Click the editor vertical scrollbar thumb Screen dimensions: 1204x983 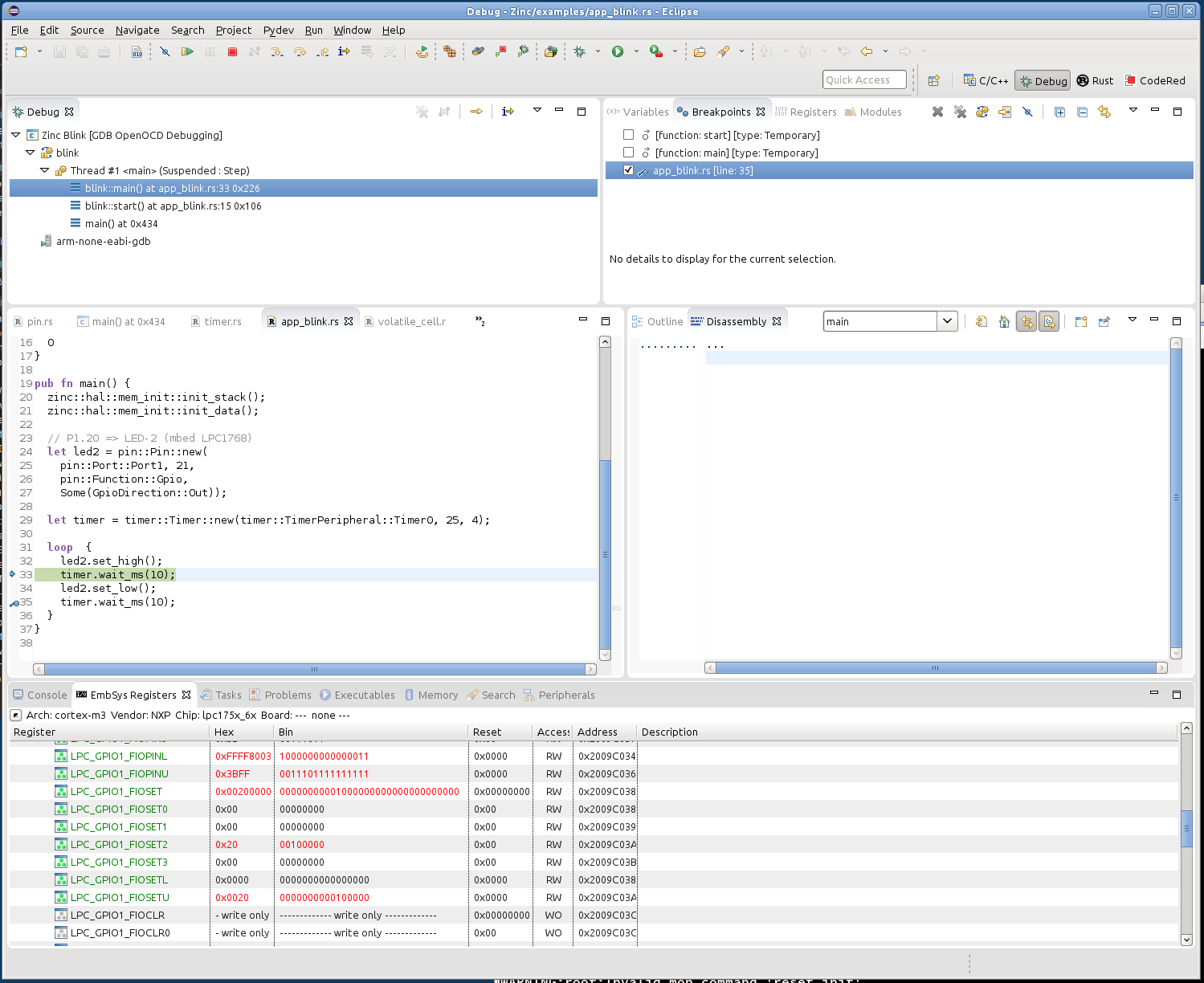(605, 554)
